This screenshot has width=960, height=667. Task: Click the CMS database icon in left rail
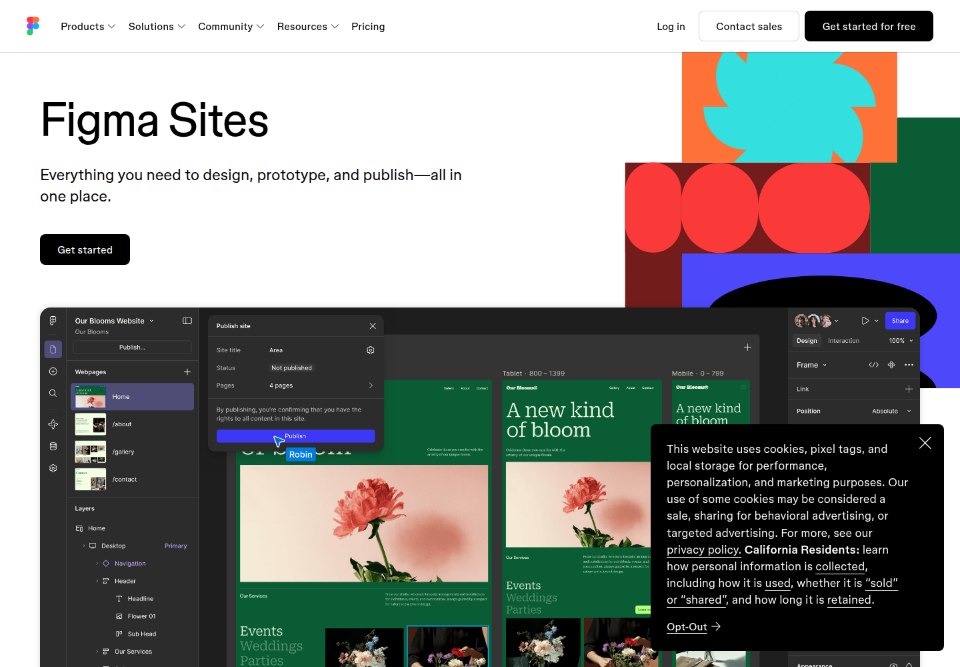(x=53, y=446)
